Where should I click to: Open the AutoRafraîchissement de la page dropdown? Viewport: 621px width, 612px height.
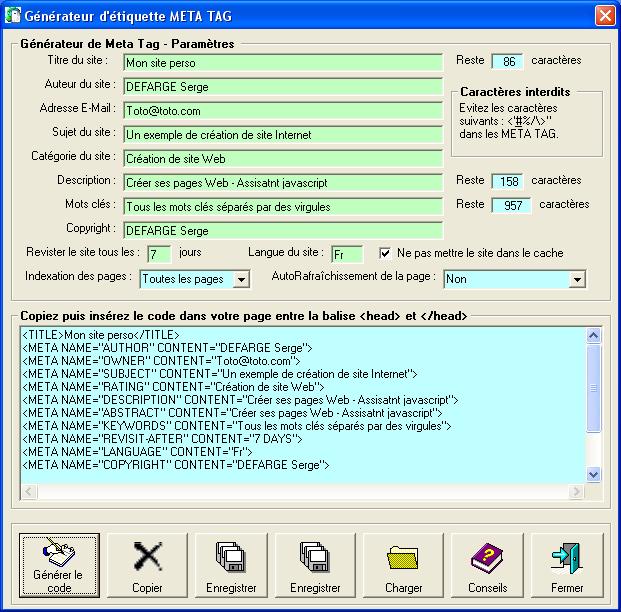(577, 280)
